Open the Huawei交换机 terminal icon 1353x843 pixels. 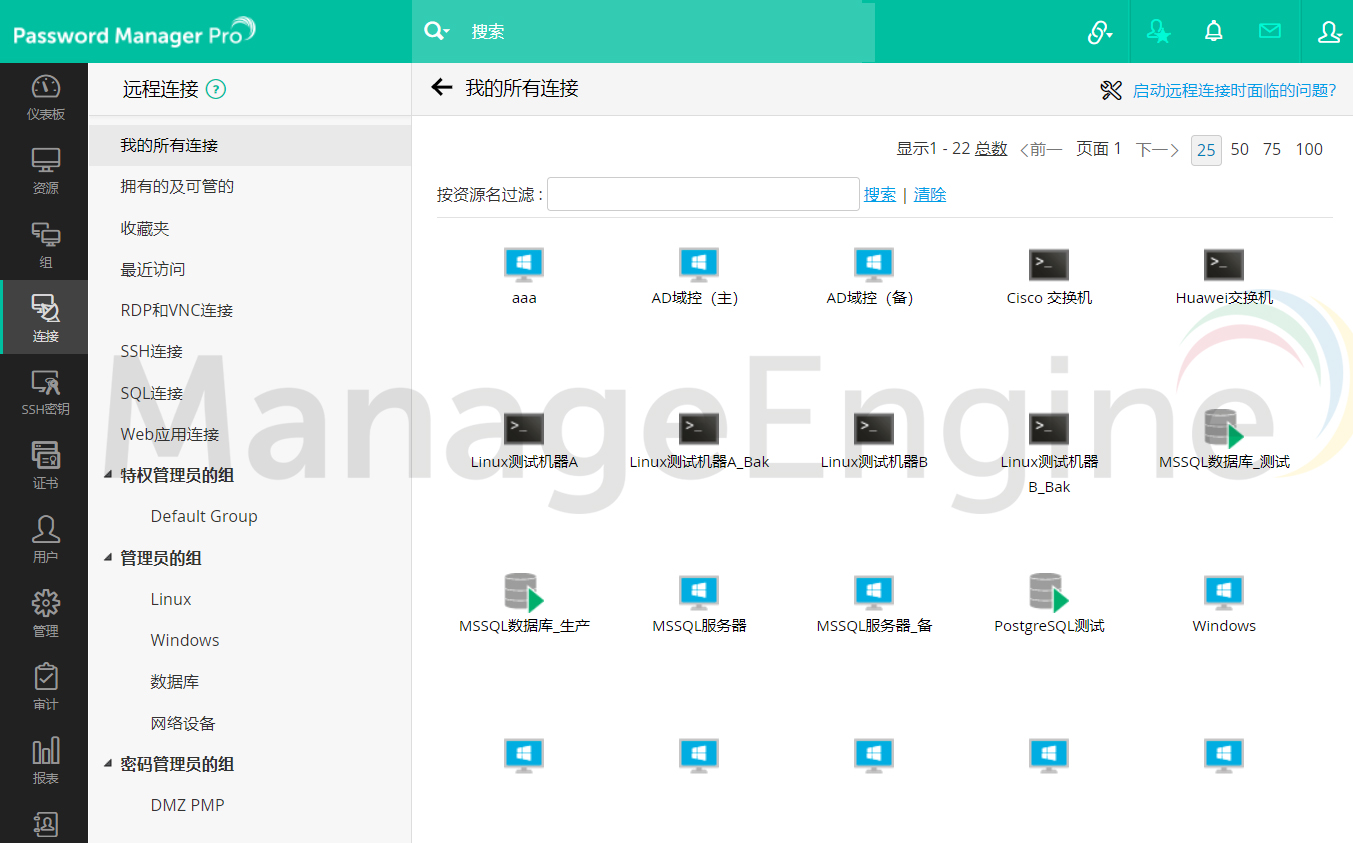tap(1224, 265)
